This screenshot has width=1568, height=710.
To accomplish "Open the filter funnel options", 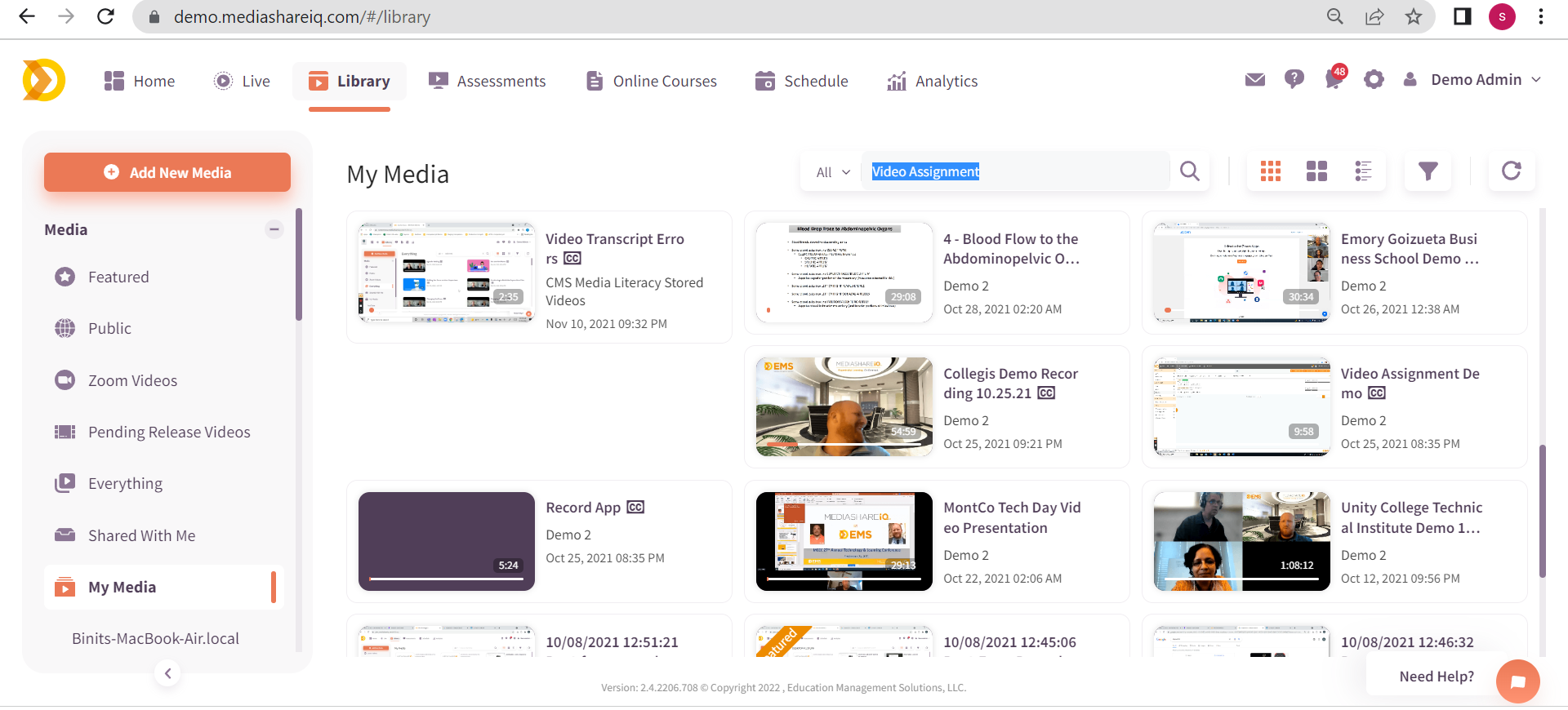I will click(x=1428, y=171).
